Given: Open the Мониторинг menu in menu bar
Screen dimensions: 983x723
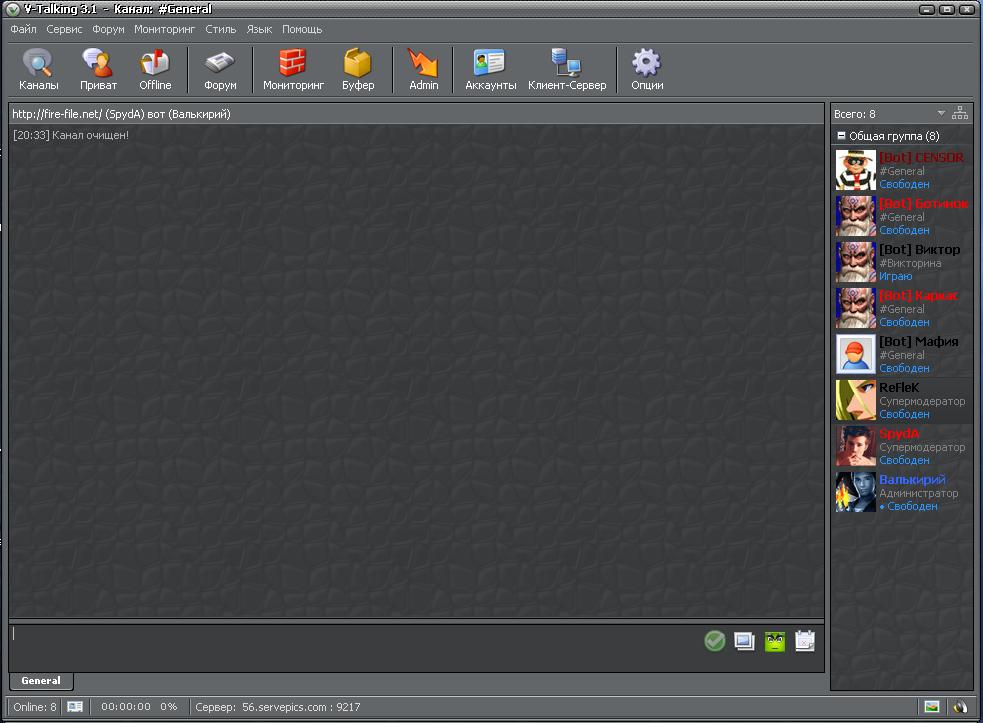Looking at the screenshot, I should pos(164,29).
